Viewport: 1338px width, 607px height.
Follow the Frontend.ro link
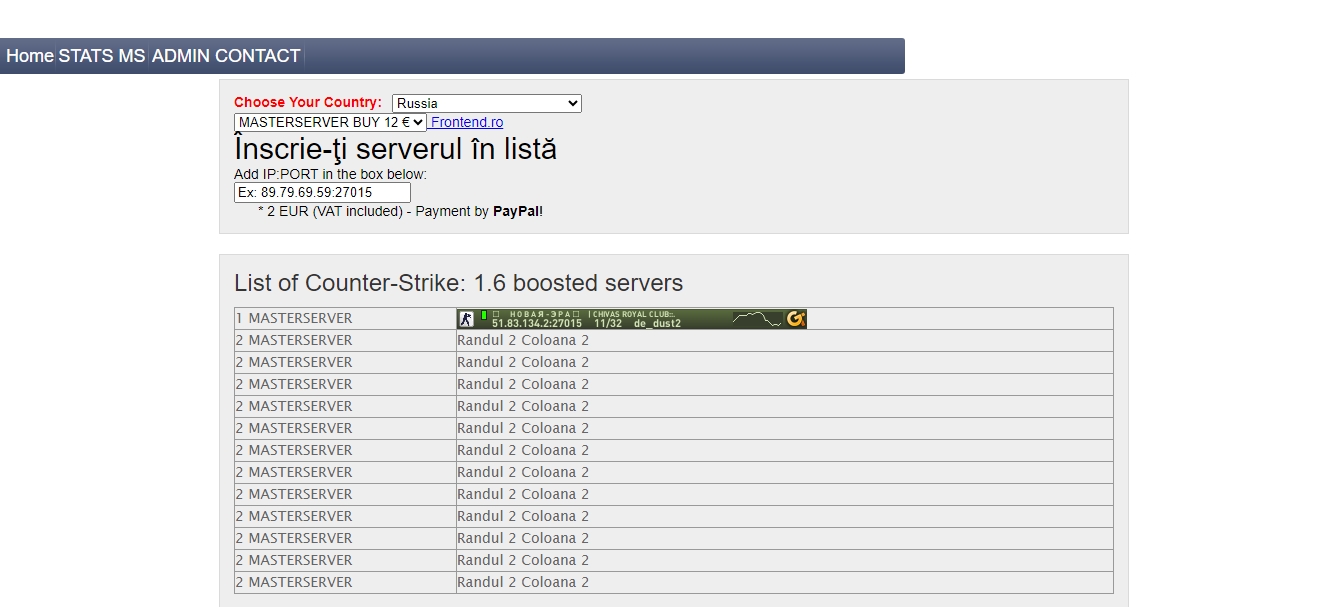(x=466, y=122)
